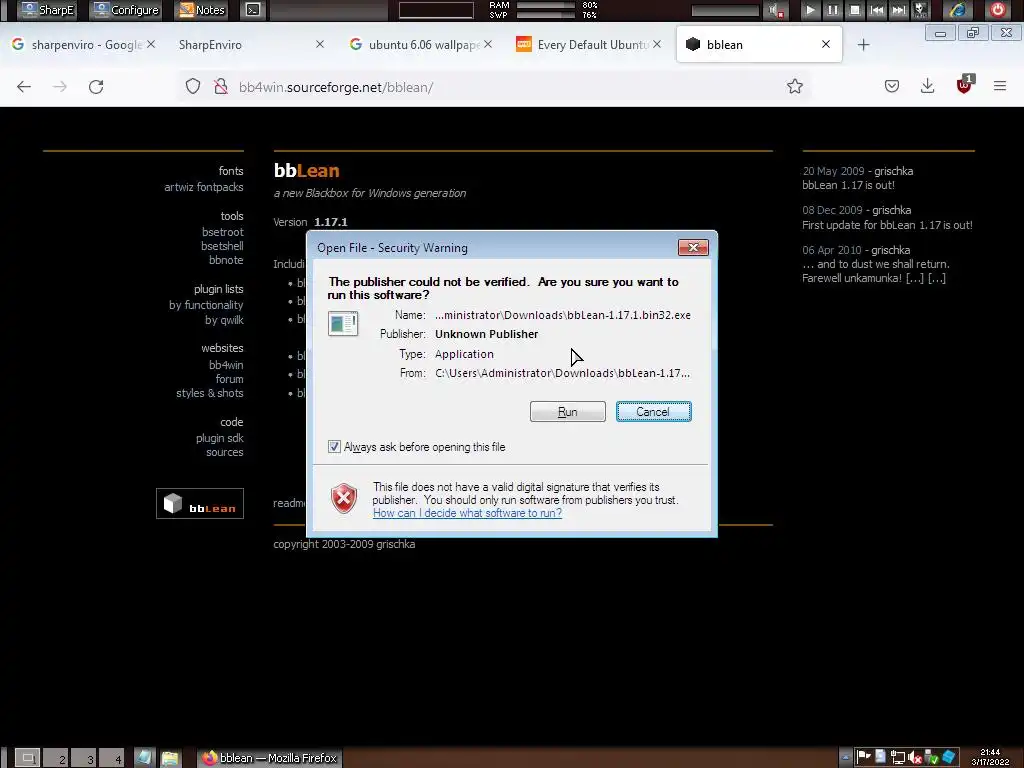Open the bsetshell link
Viewport: 1024px width, 768px height.
pyautogui.click(x=222, y=246)
